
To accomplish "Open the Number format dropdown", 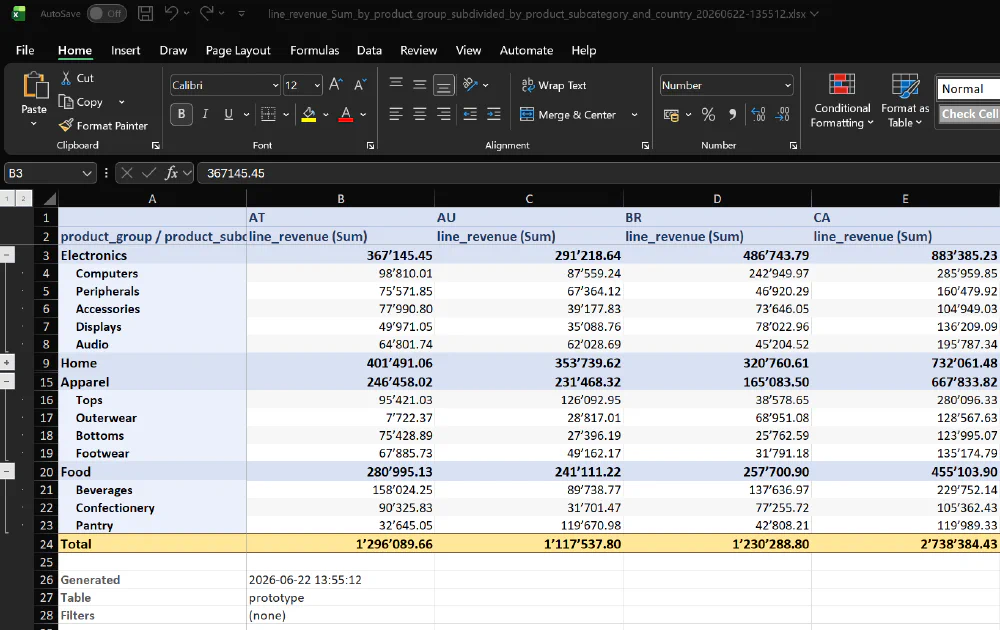I will pos(788,85).
